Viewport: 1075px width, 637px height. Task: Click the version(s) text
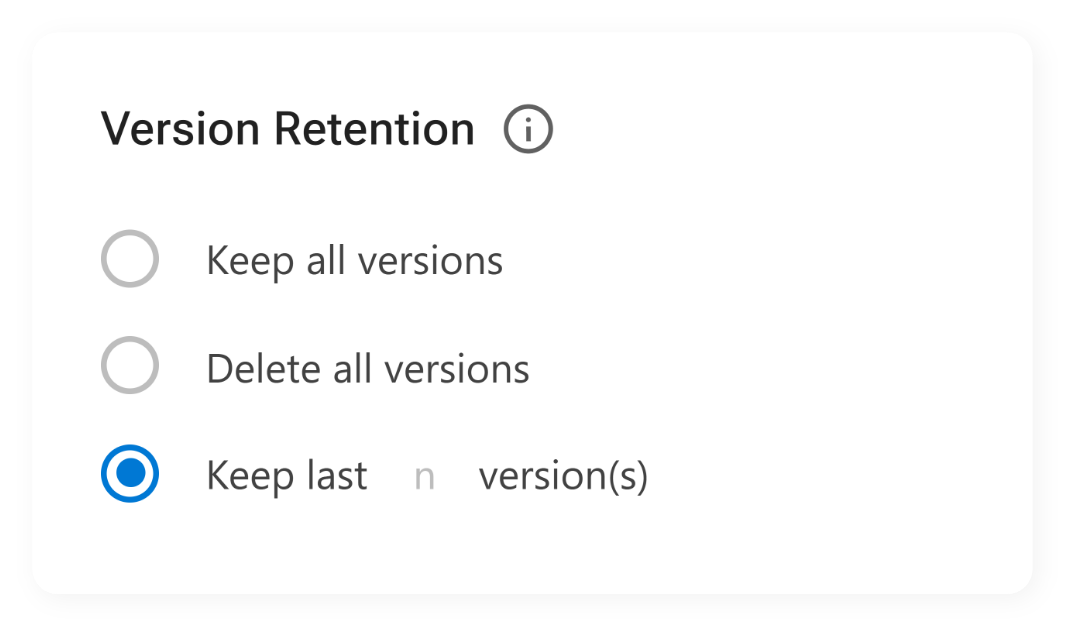[565, 476]
